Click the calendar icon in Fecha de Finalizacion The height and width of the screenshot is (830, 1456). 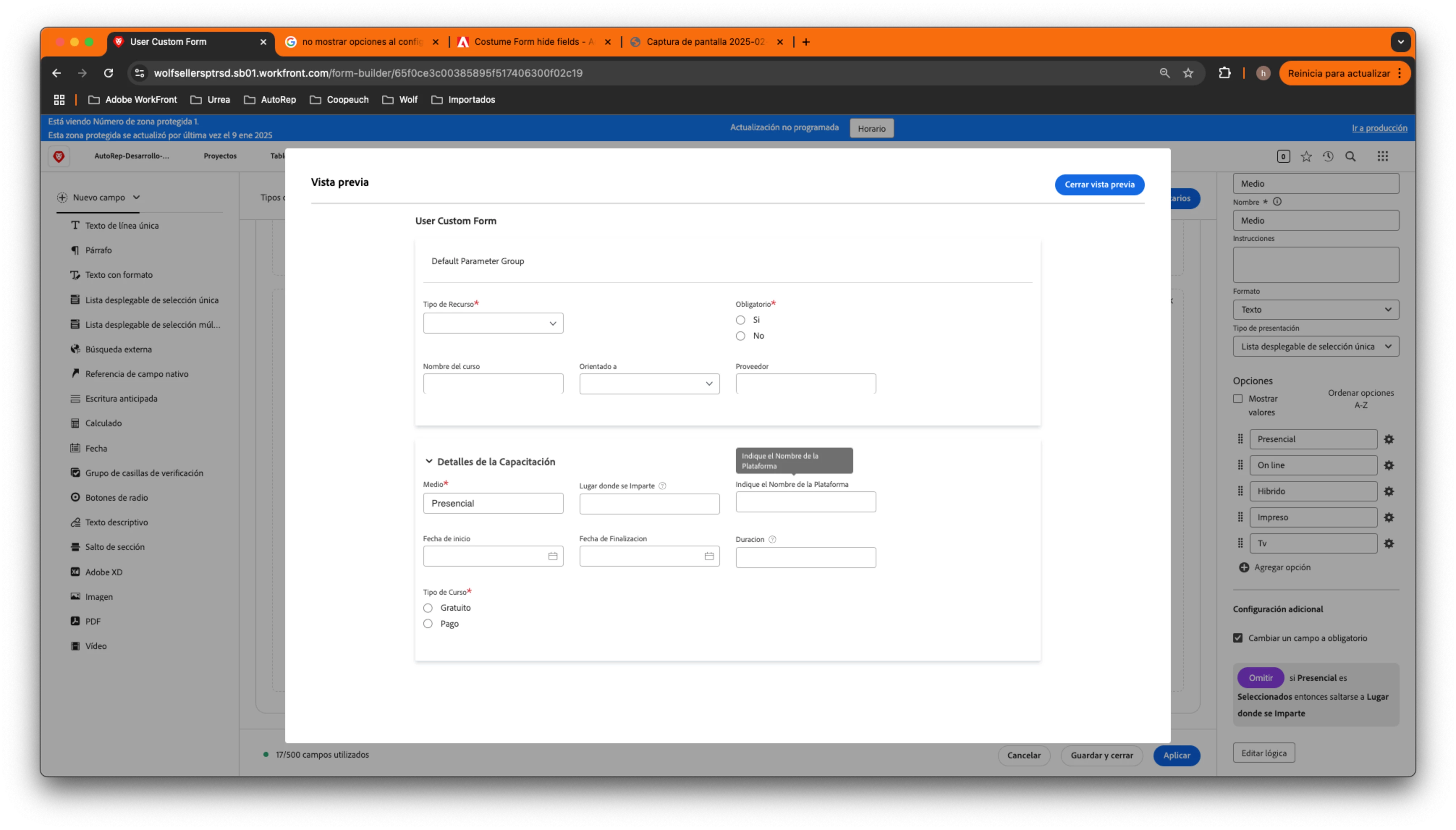[x=708, y=556]
